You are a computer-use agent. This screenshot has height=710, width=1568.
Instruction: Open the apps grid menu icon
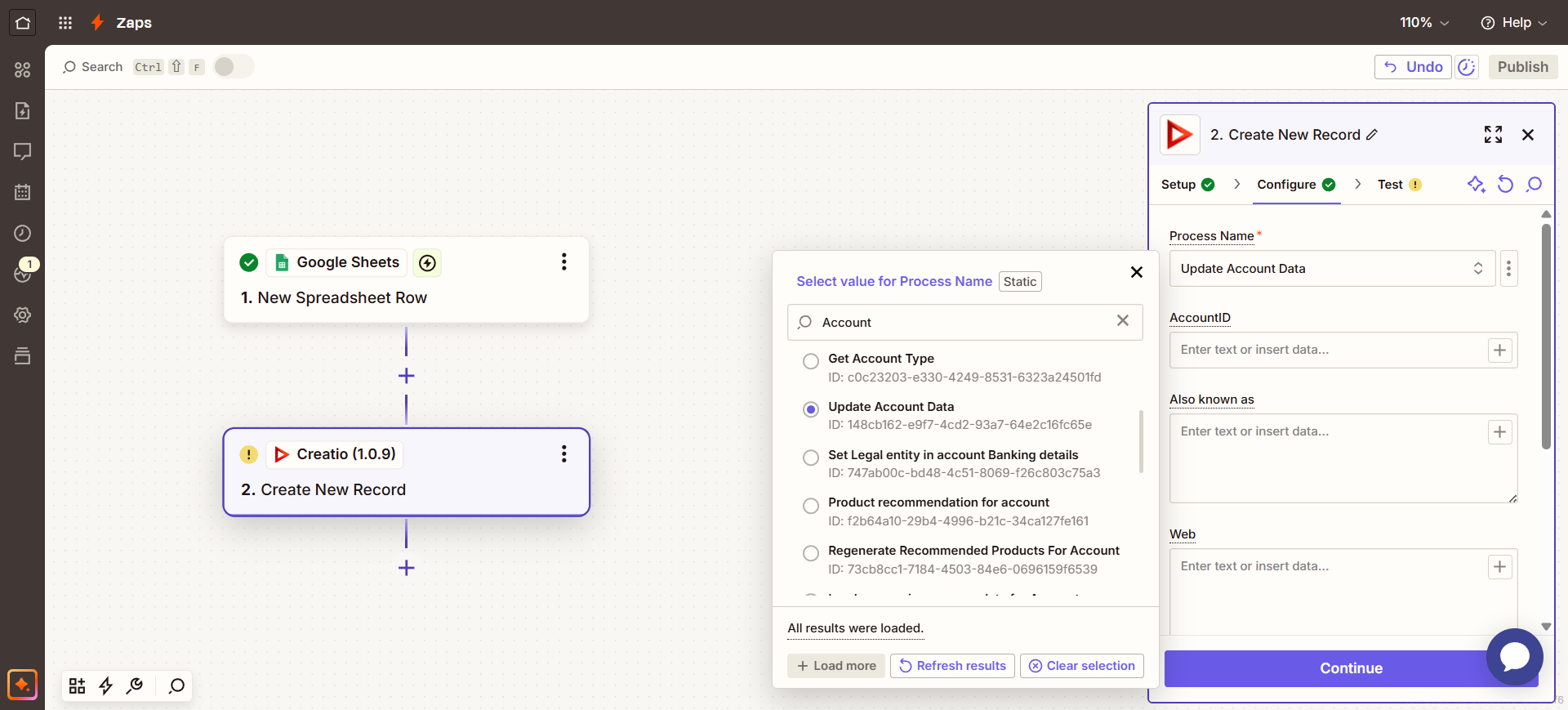point(65,23)
